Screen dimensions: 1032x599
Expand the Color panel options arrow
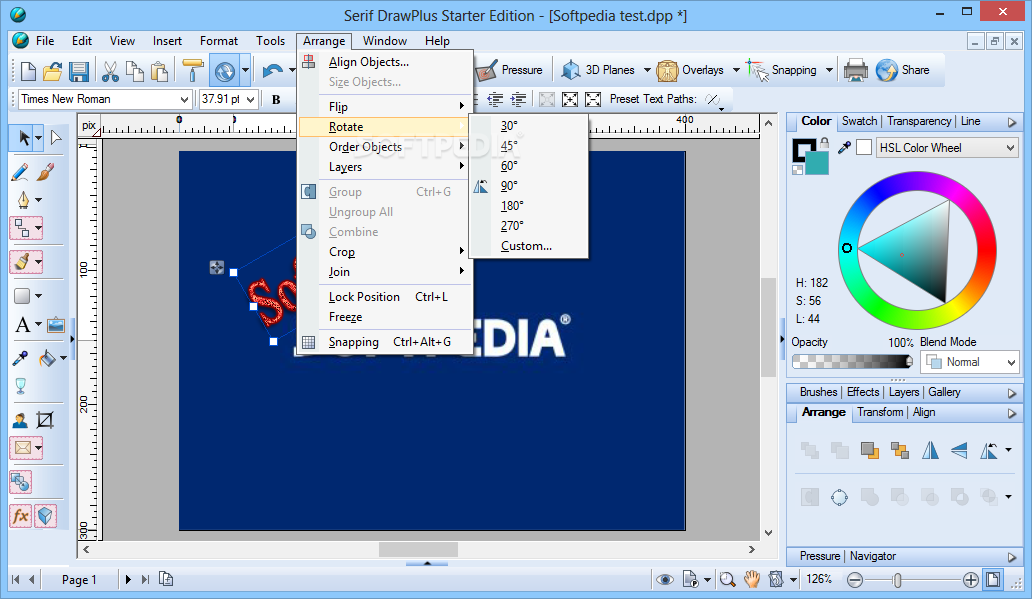1012,122
